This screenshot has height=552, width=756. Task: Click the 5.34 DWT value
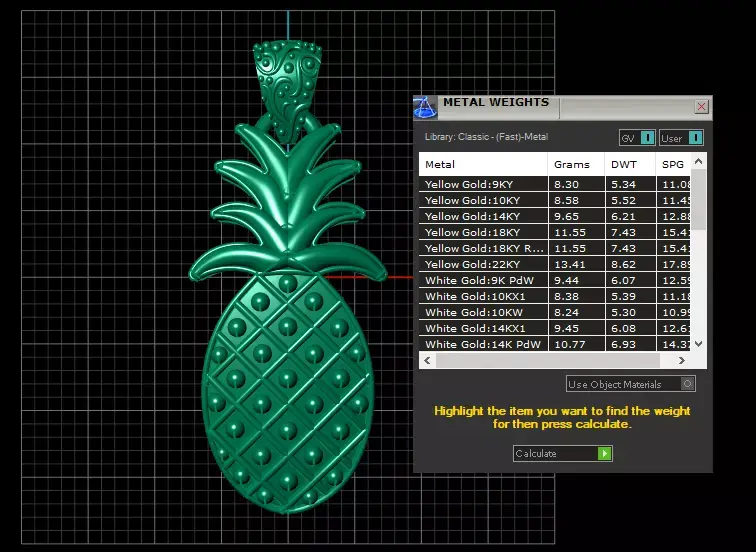(x=623, y=184)
